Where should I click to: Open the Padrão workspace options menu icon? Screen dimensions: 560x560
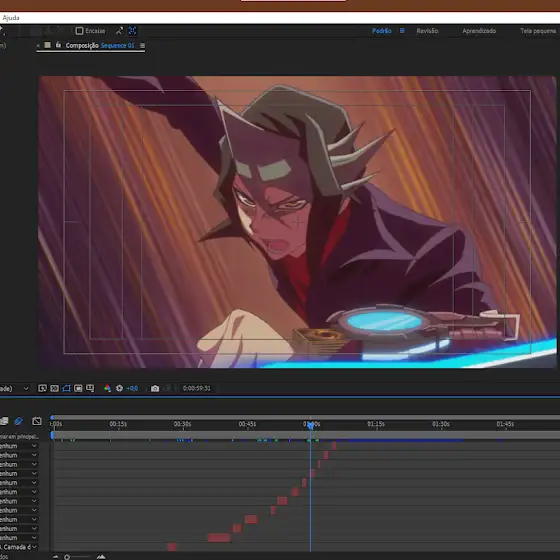click(x=402, y=31)
